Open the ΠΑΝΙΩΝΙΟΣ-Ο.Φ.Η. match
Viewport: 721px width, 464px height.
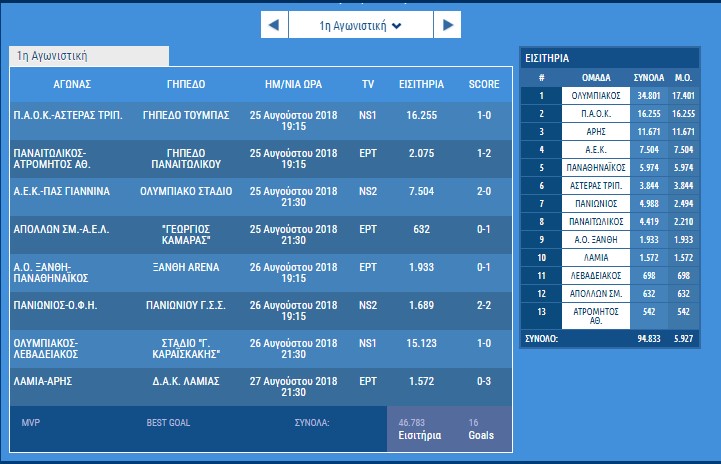point(57,304)
